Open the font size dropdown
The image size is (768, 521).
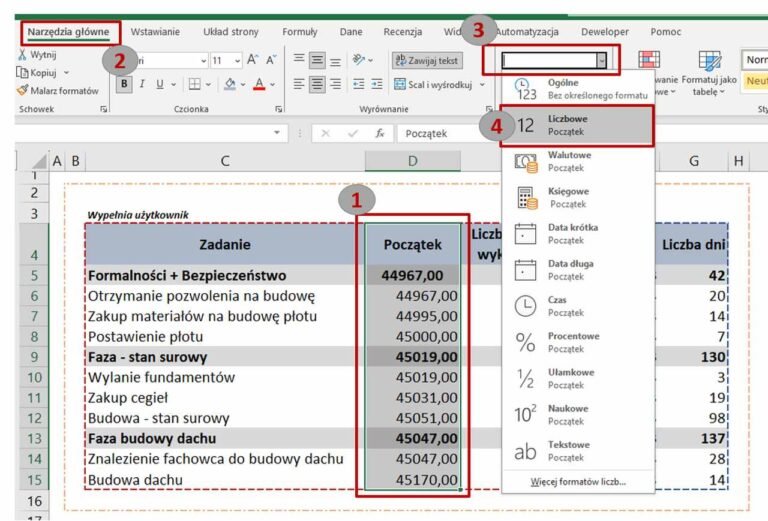[235, 60]
